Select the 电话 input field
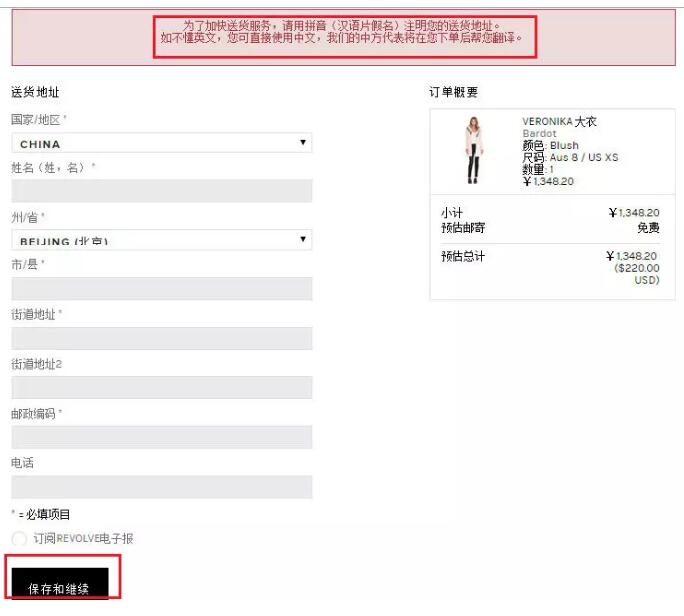The width and height of the screenshot is (684, 616). (161, 487)
